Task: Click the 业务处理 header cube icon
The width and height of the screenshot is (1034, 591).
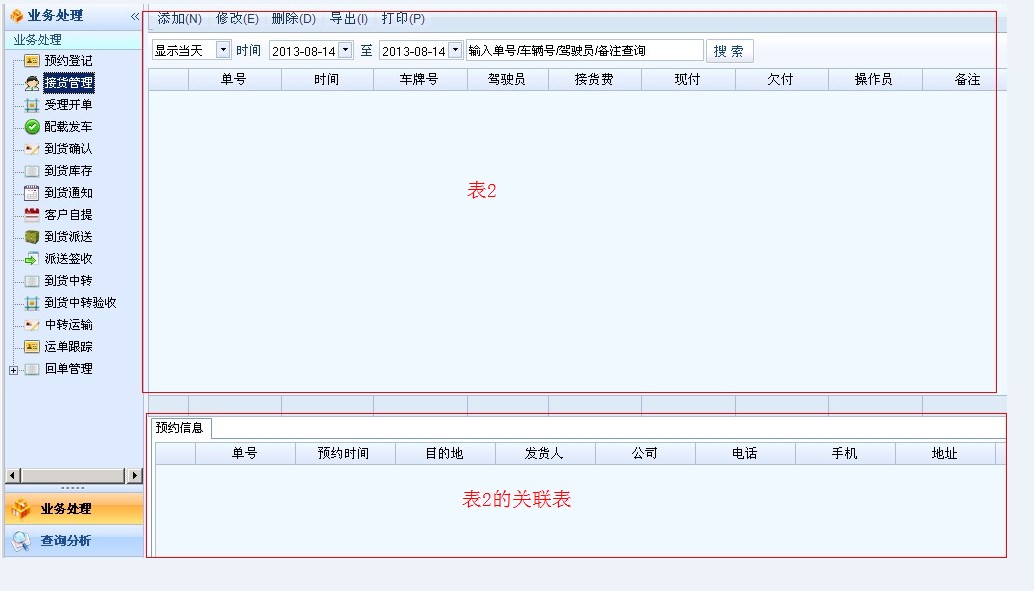Action: (x=16, y=15)
